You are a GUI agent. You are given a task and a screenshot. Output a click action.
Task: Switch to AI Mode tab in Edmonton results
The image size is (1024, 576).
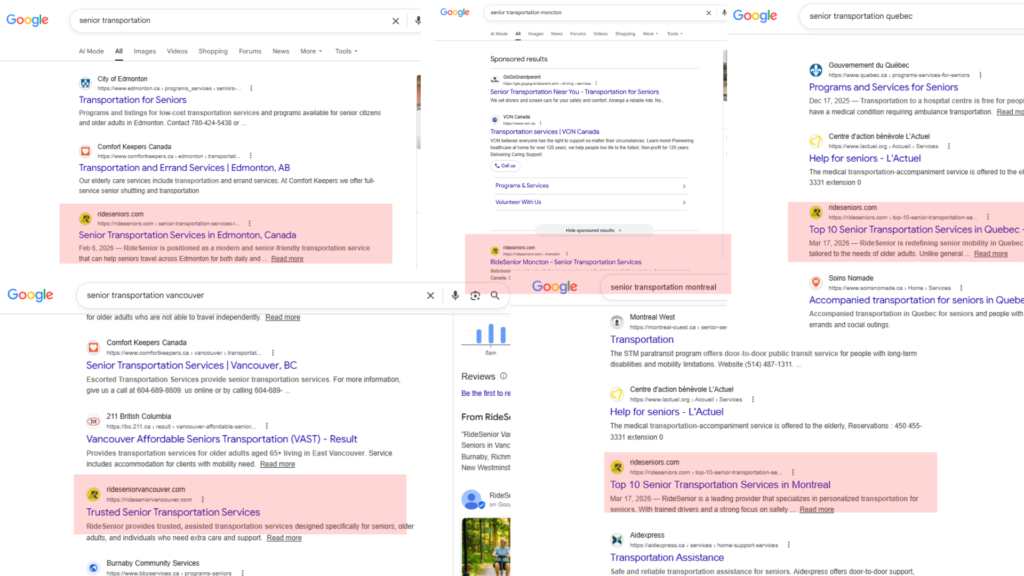click(91, 51)
